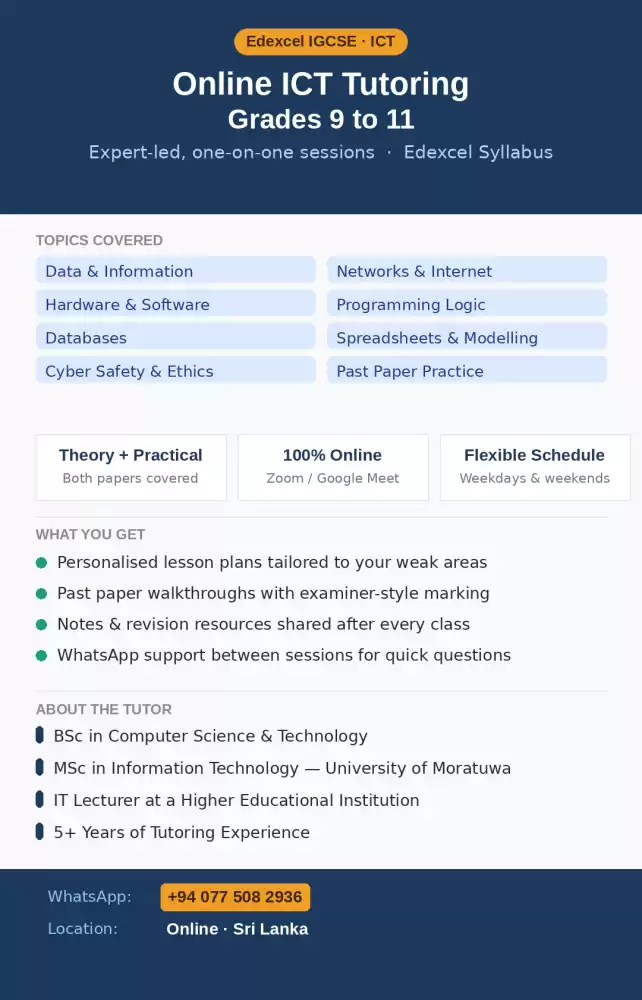Select the Hardware & Software topic chip
This screenshot has height=1000, width=642.
coord(175,303)
